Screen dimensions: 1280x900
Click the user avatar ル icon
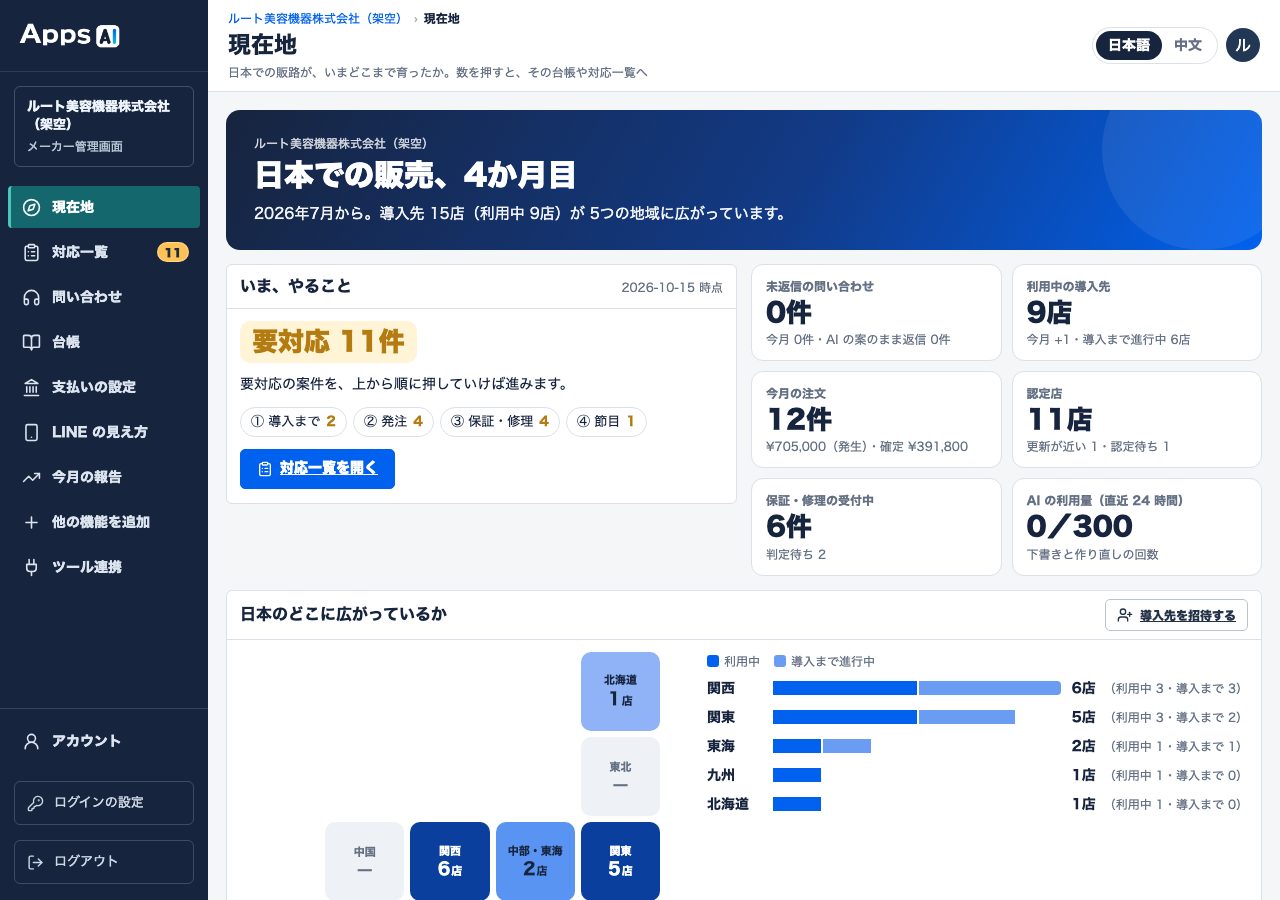tap(1243, 45)
